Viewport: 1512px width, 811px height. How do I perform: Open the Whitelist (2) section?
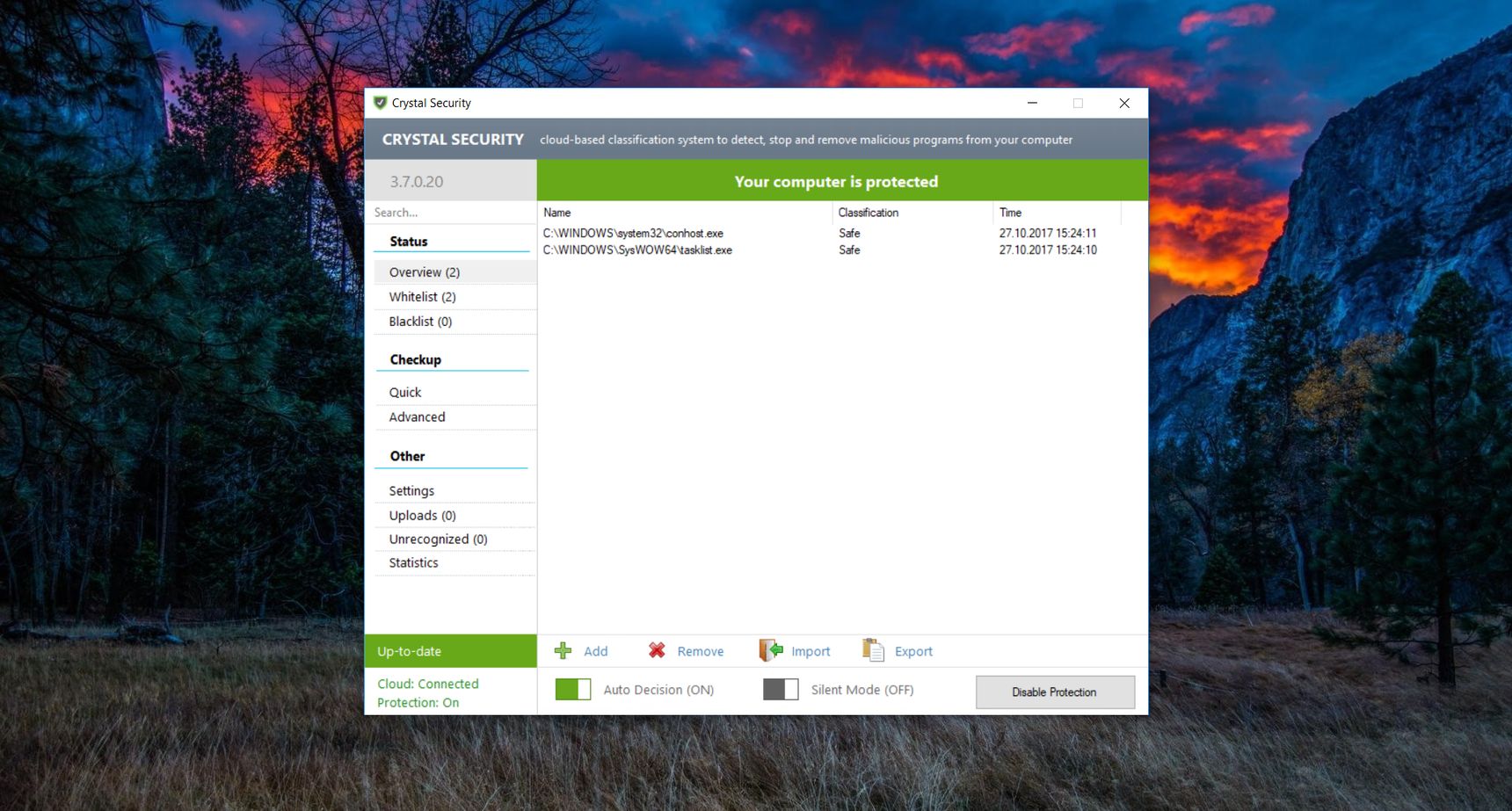click(454, 297)
